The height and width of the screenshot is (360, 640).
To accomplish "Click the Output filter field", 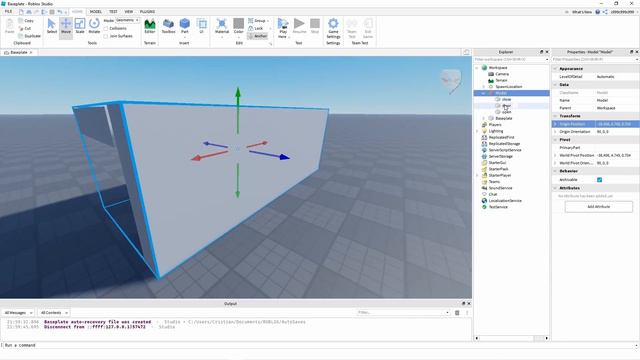I will tap(402, 313).
